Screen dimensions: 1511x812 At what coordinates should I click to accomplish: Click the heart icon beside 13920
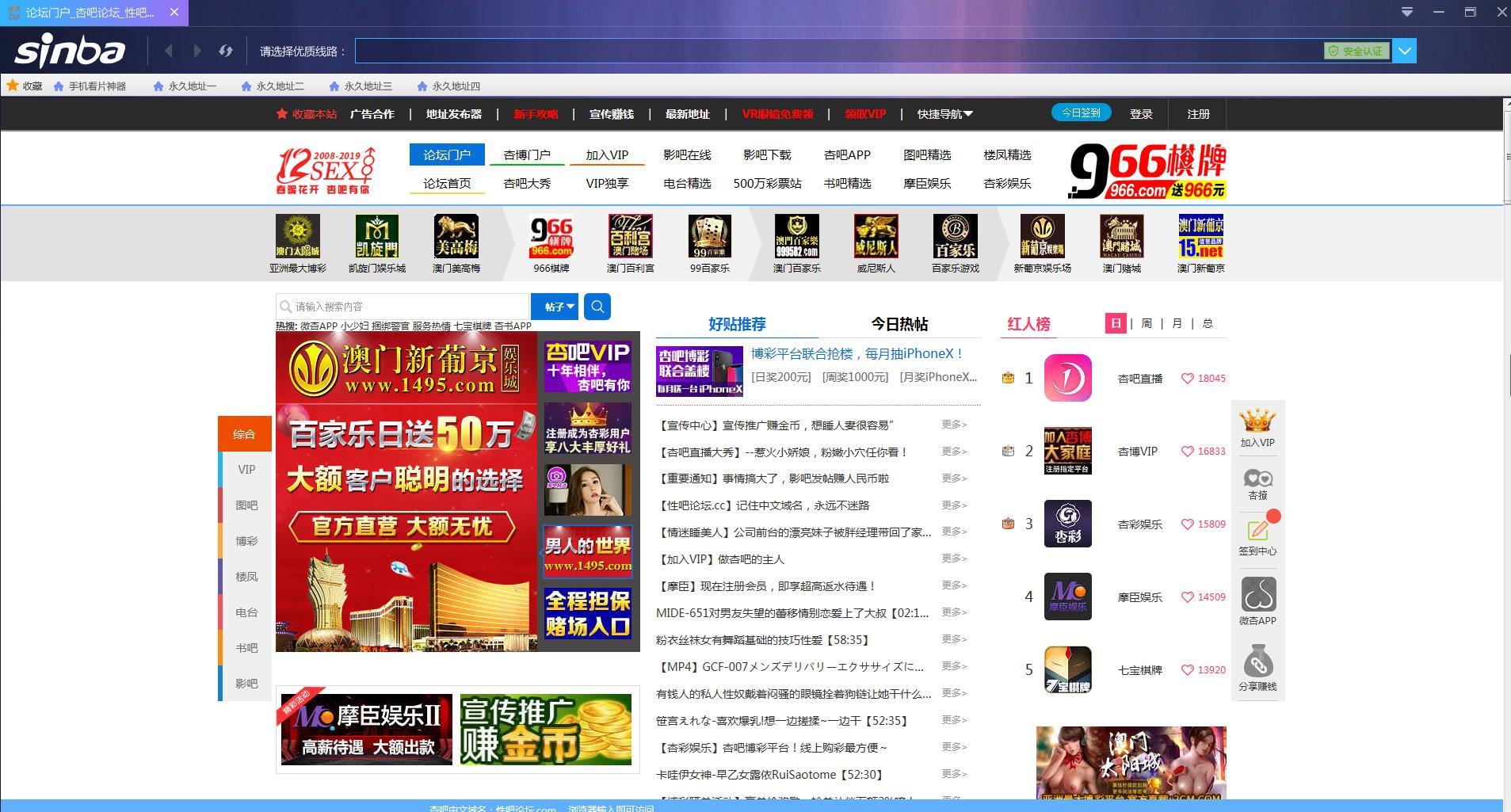point(1187,670)
